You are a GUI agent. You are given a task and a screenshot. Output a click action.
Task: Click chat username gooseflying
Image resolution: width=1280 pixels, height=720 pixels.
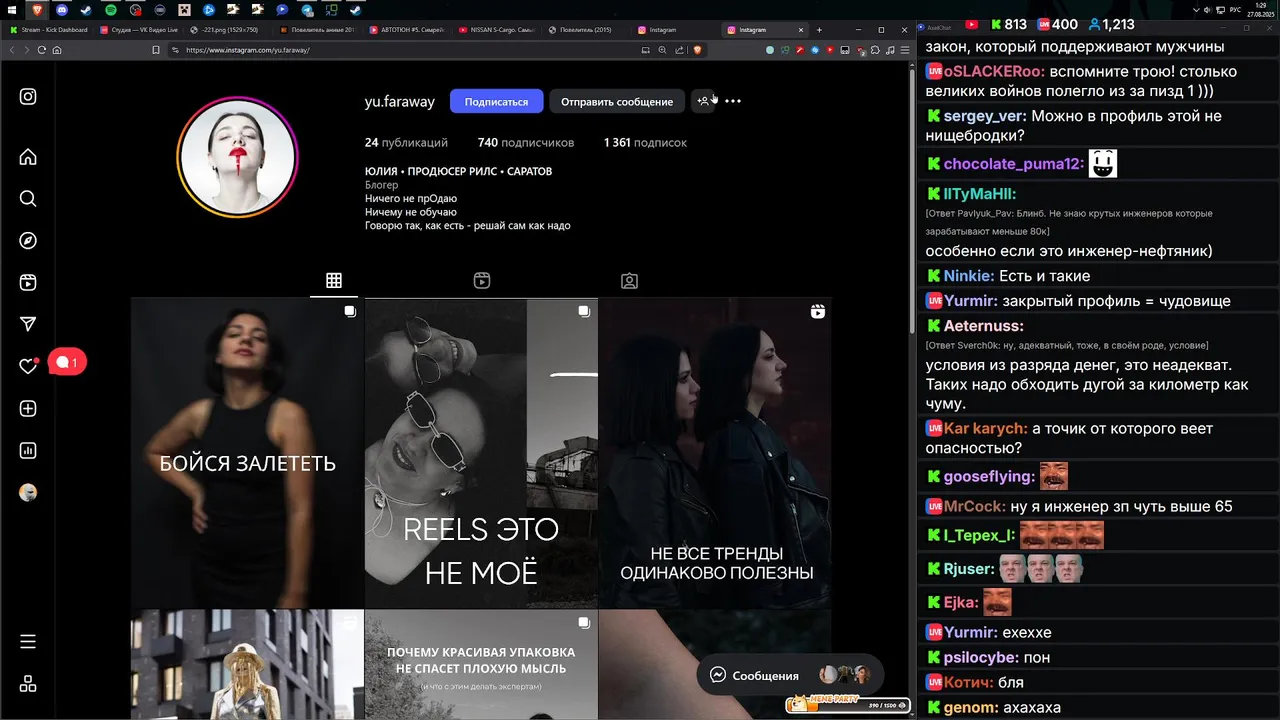[x=988, y=477]
